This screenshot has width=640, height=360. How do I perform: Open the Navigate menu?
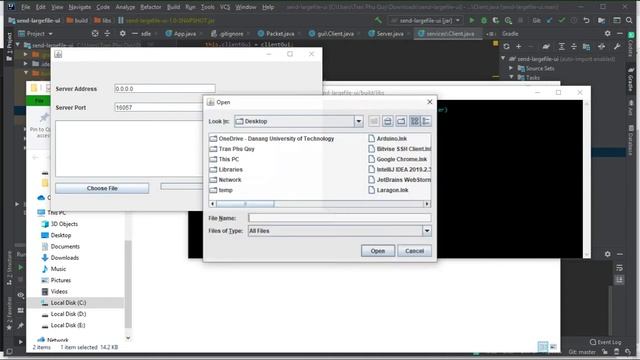click(80, 7)
